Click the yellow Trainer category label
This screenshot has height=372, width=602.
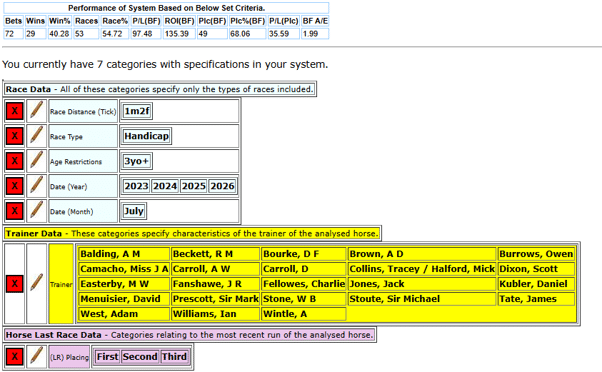(x=61, y=284)
